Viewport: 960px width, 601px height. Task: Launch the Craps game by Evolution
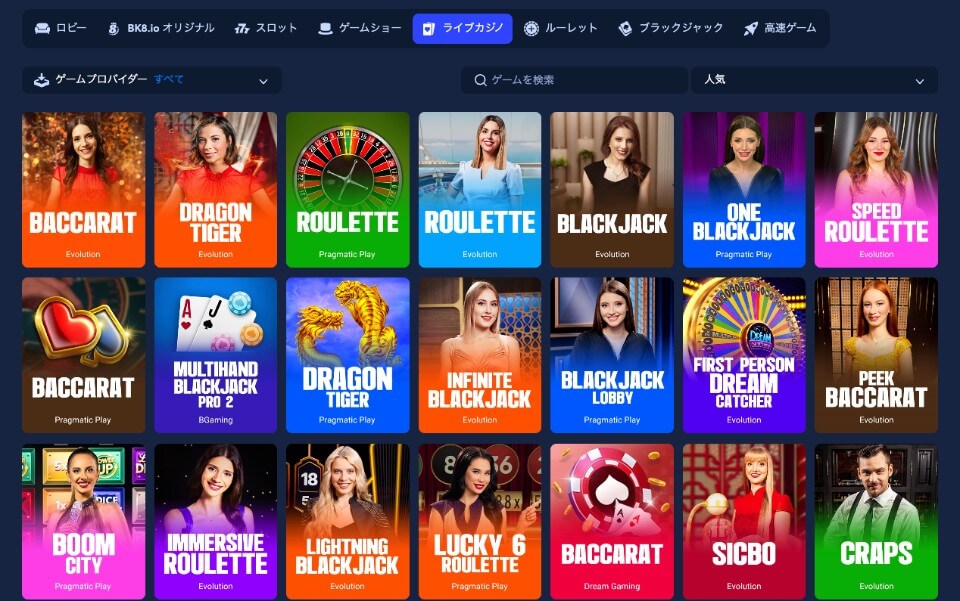(x=876, y=521)
